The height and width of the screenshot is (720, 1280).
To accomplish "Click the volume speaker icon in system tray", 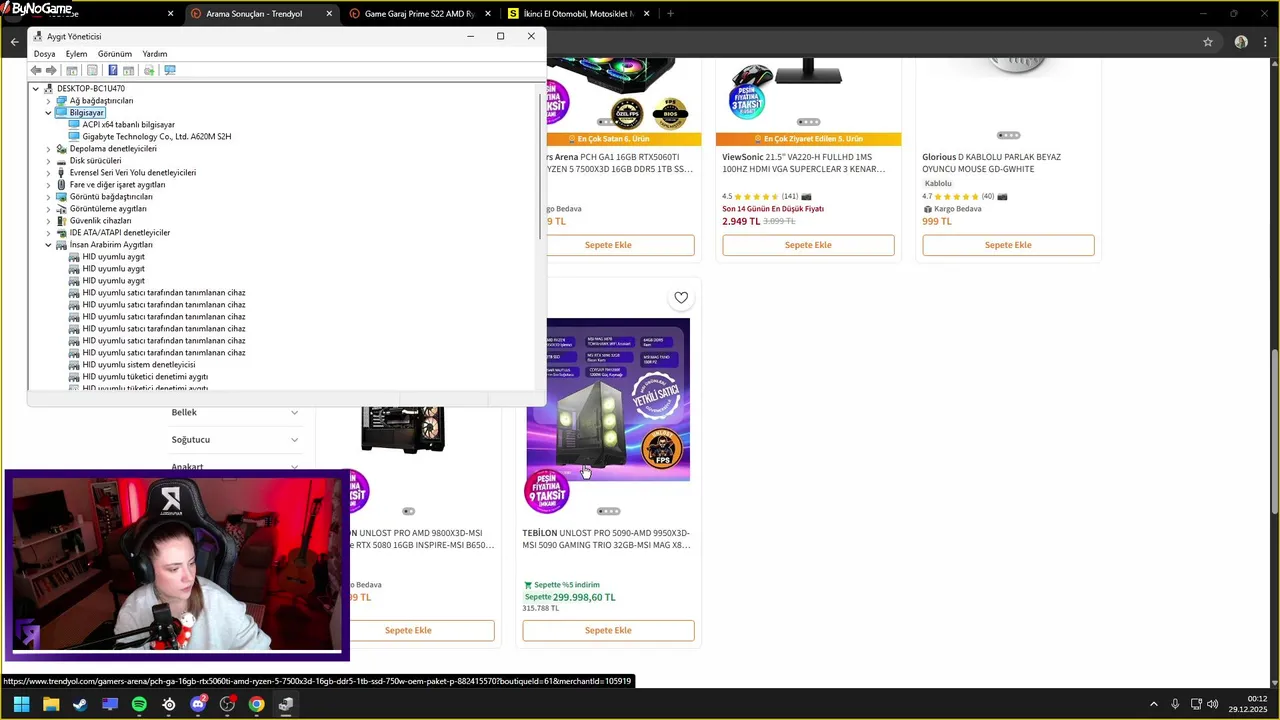I will coord(1213,704).
